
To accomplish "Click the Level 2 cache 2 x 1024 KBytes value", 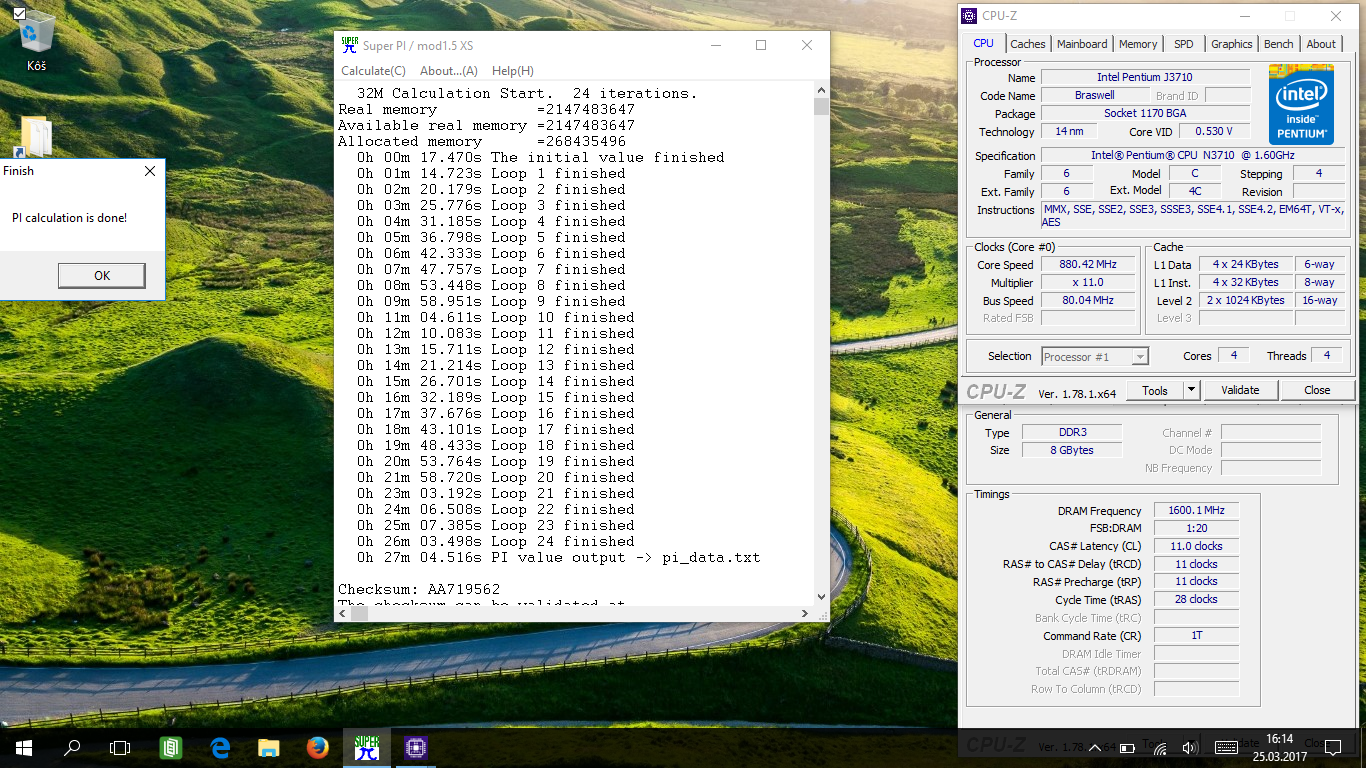I will [1245, 300].
